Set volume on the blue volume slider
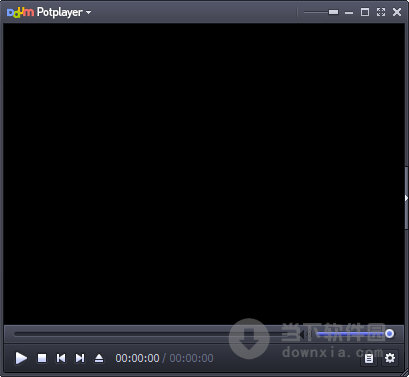The height and width of the screenshot is (377, 409). (x=355, y=334)
